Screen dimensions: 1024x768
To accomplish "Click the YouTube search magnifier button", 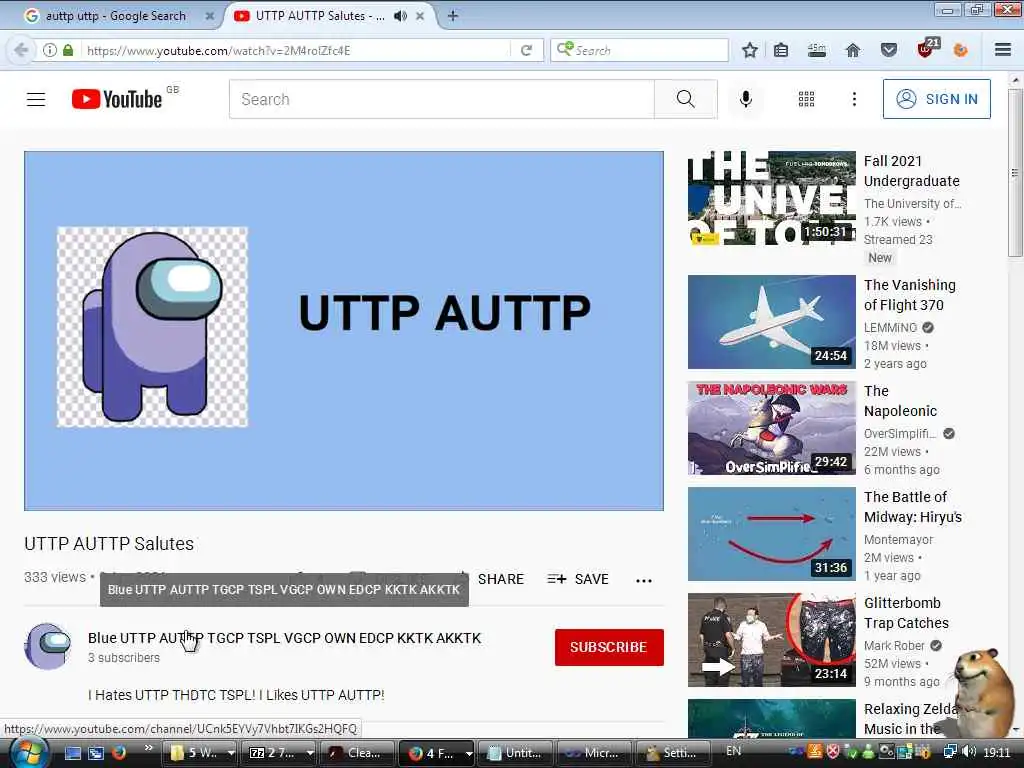I will pyautogui.click(x=686, y=99).
